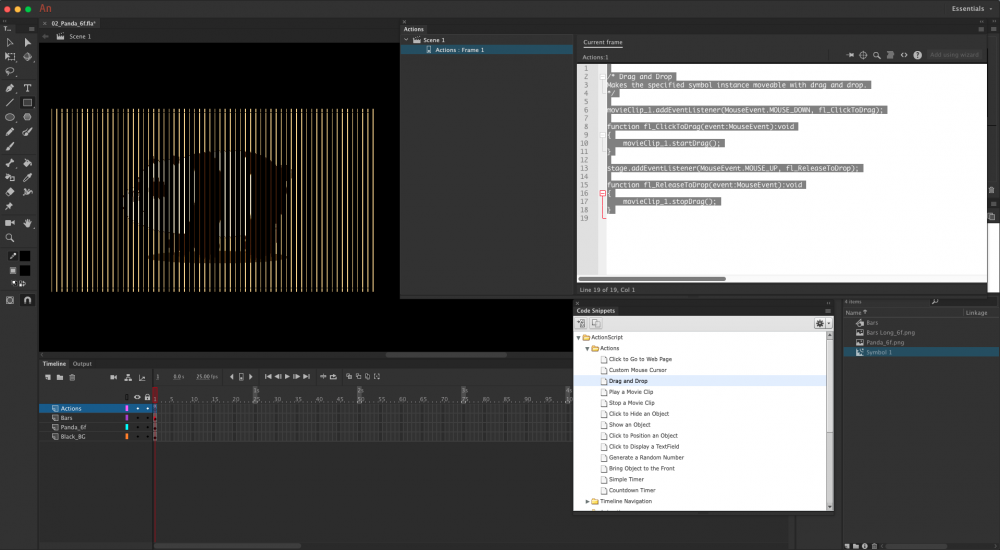
Task: Go to first frame of timeline
Action: [x=268, y=377]
